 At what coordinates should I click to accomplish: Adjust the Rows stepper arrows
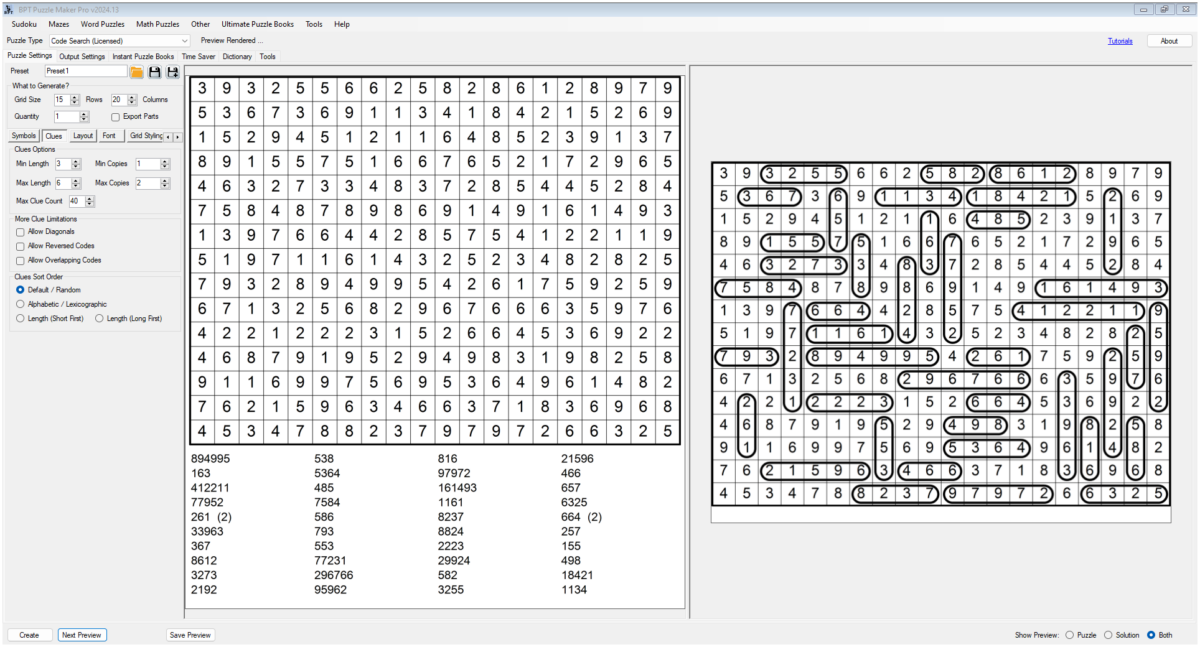pos(75,100)
